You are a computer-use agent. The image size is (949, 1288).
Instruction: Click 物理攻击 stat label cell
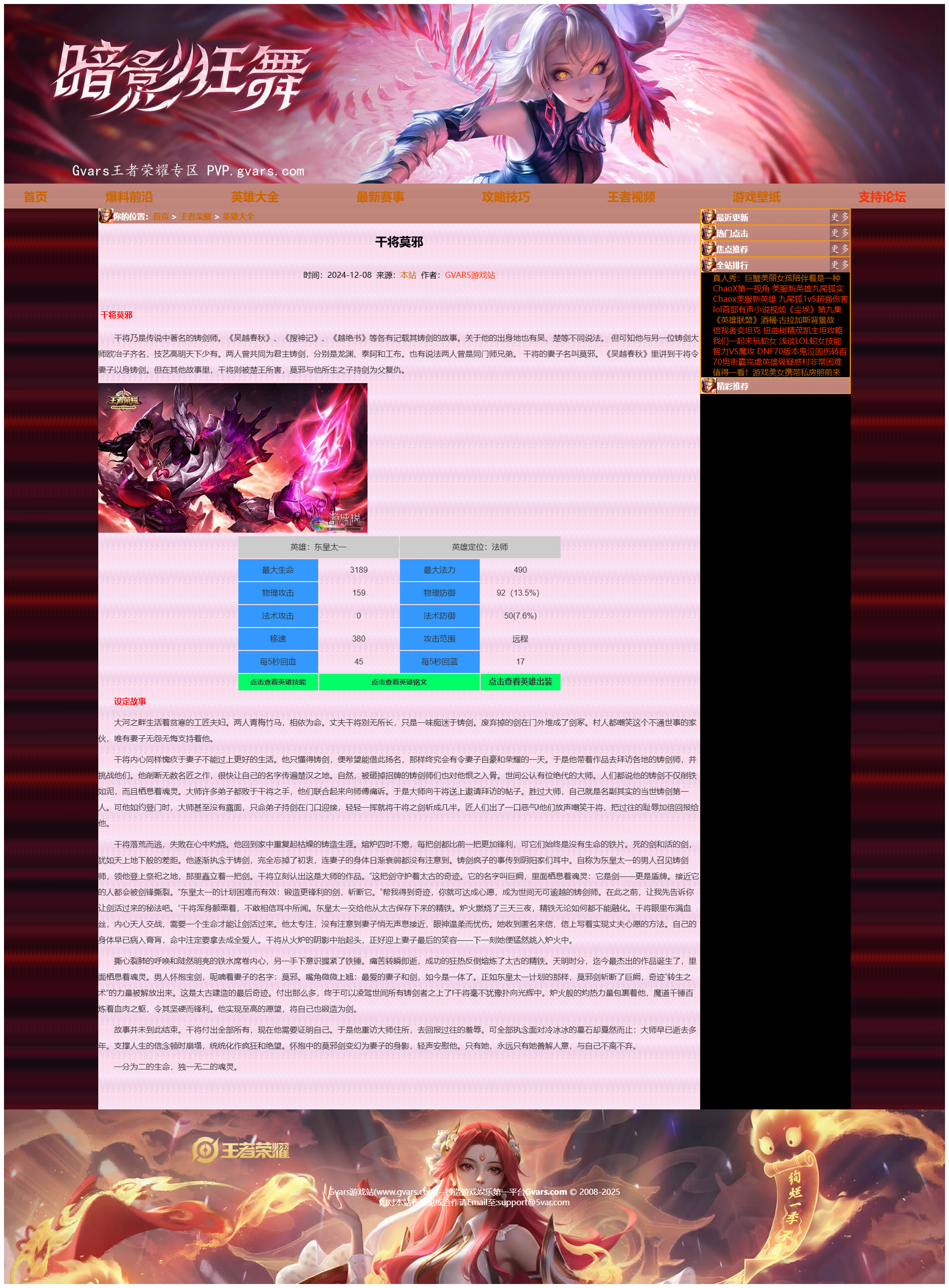tap(278, 593)
